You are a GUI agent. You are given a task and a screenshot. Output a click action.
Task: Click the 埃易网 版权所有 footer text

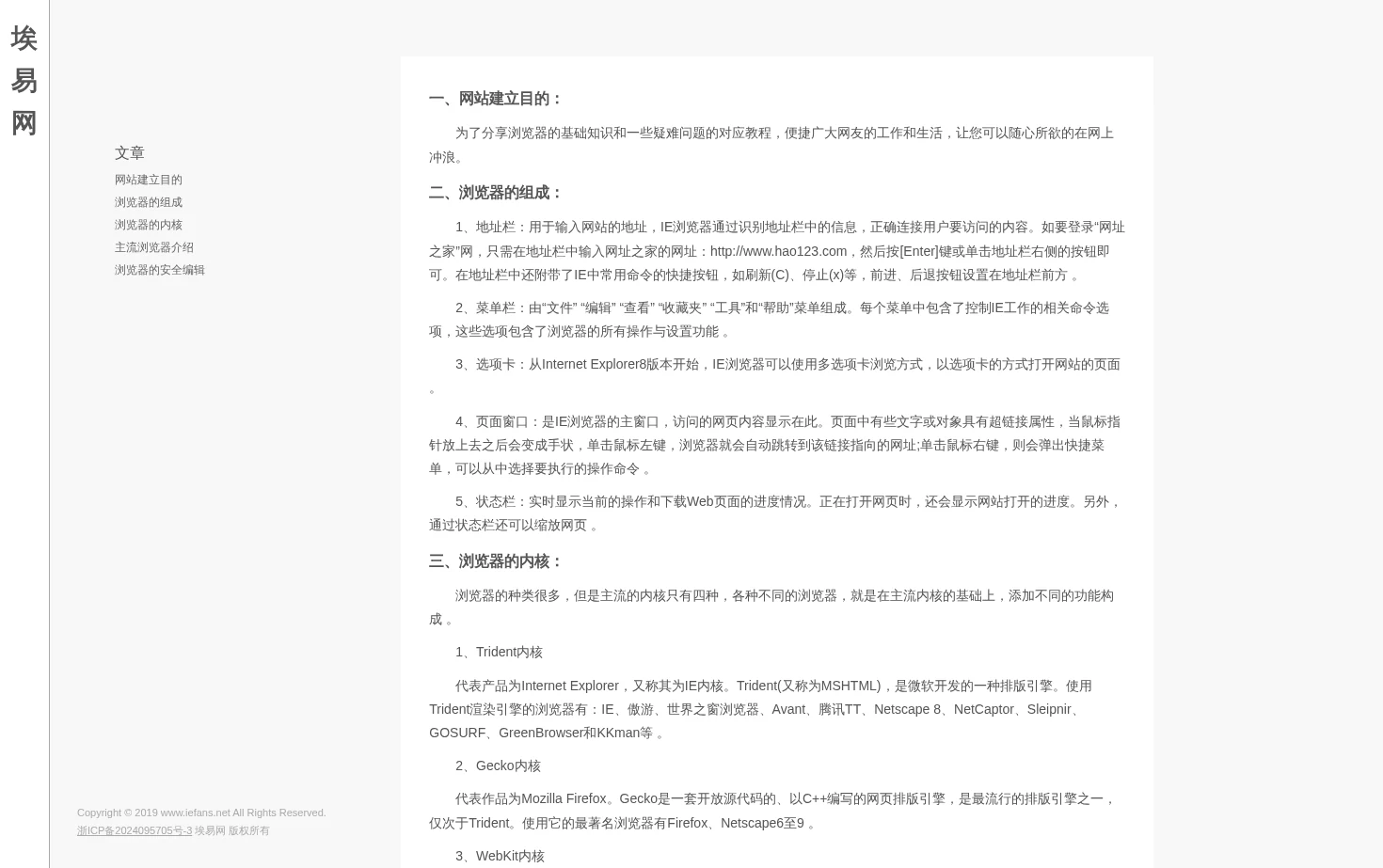coord(231,830)
